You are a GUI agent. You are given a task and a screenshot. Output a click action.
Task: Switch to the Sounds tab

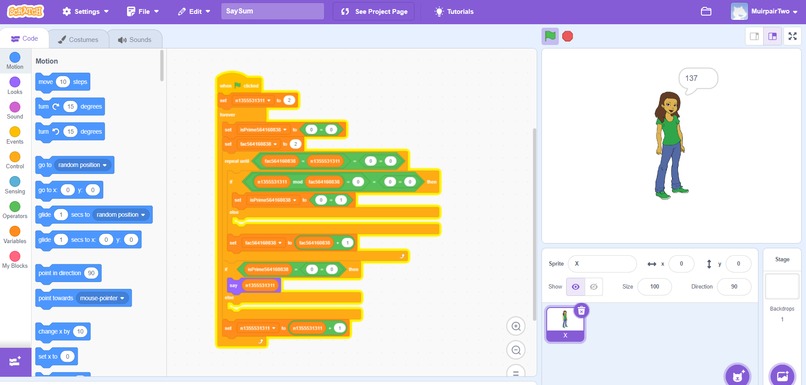(x=135, y=40)
